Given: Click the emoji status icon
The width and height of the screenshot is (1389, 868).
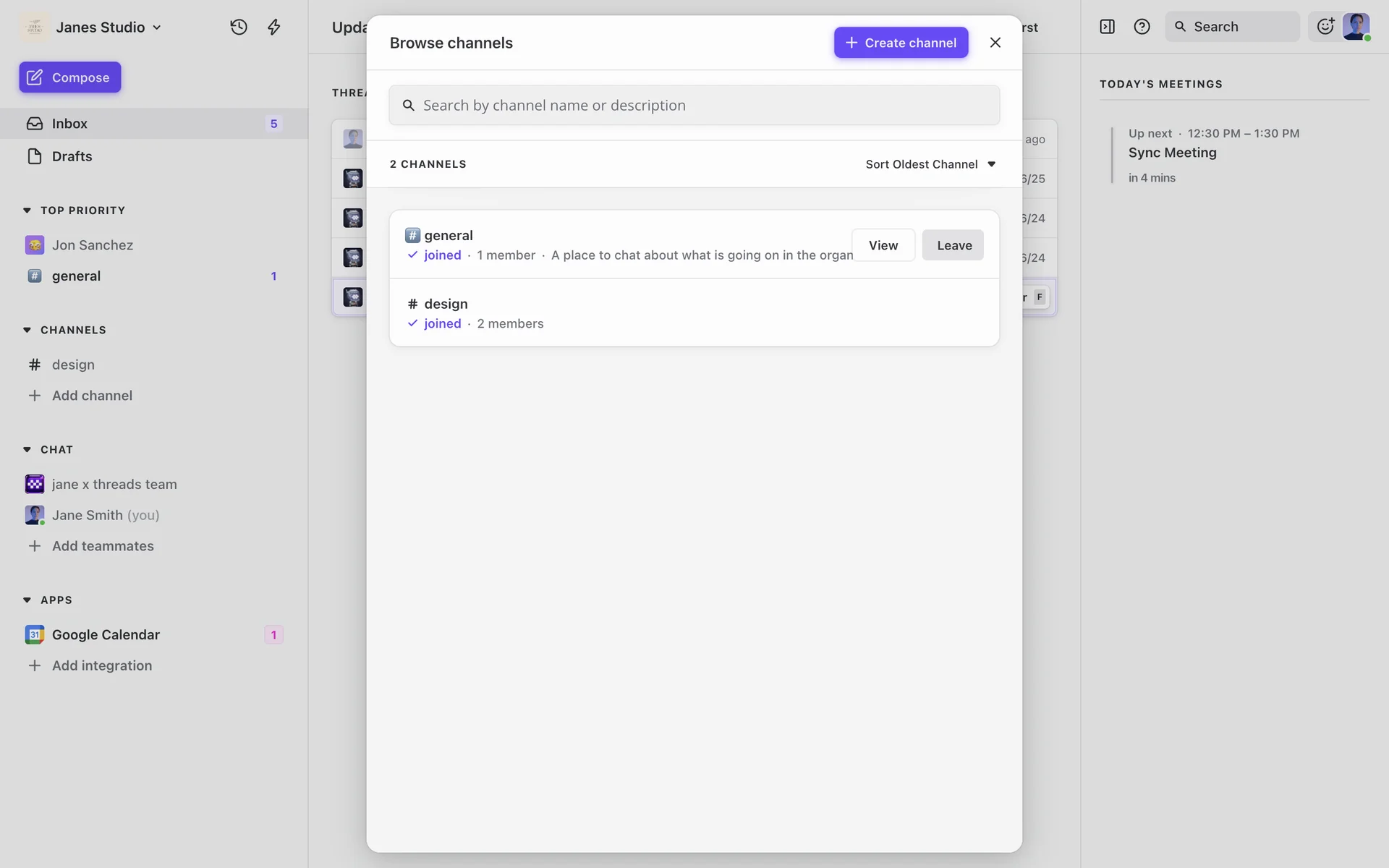Looking at the screenshot, I should pos(1325,27).
